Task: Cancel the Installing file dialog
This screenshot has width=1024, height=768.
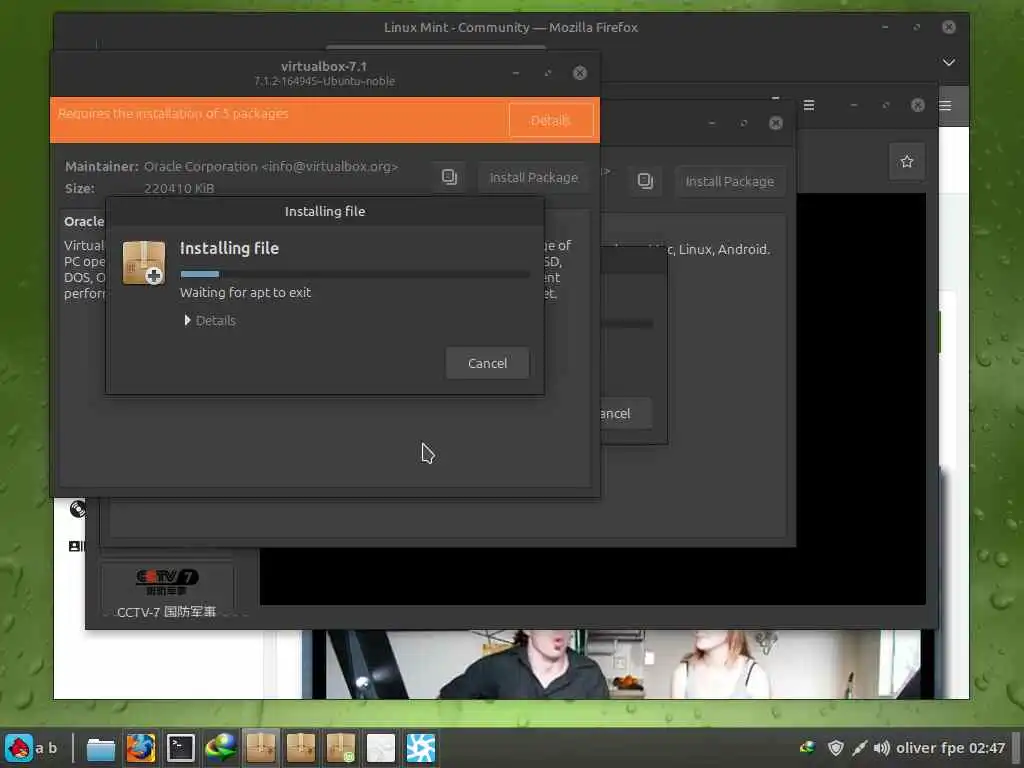Action: [x=487, y=363]
